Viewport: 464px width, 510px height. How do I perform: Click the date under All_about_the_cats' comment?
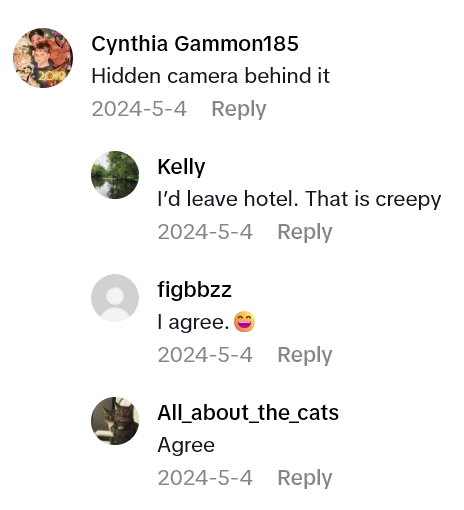[x=205, y=478]
